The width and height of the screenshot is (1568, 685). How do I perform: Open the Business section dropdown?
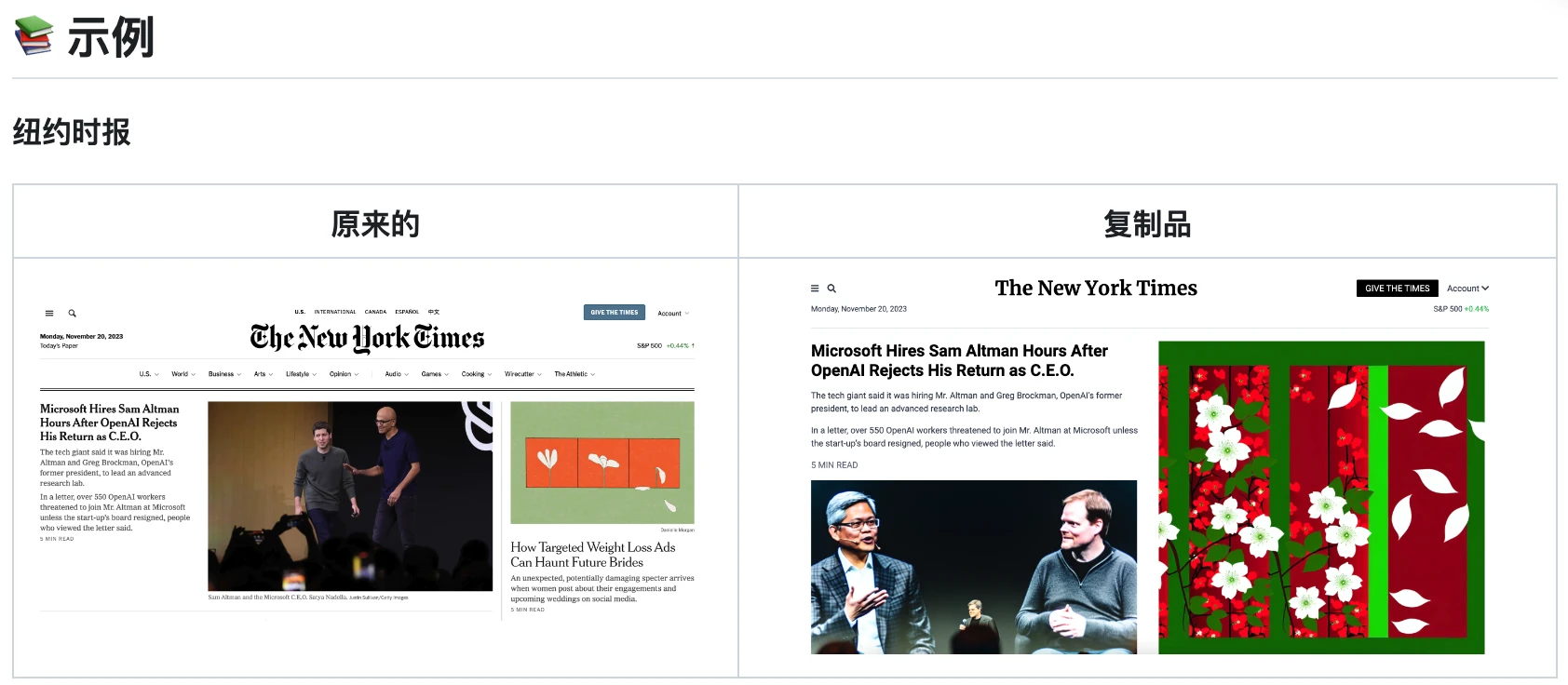pyautogui.click(x=224, y=374)
